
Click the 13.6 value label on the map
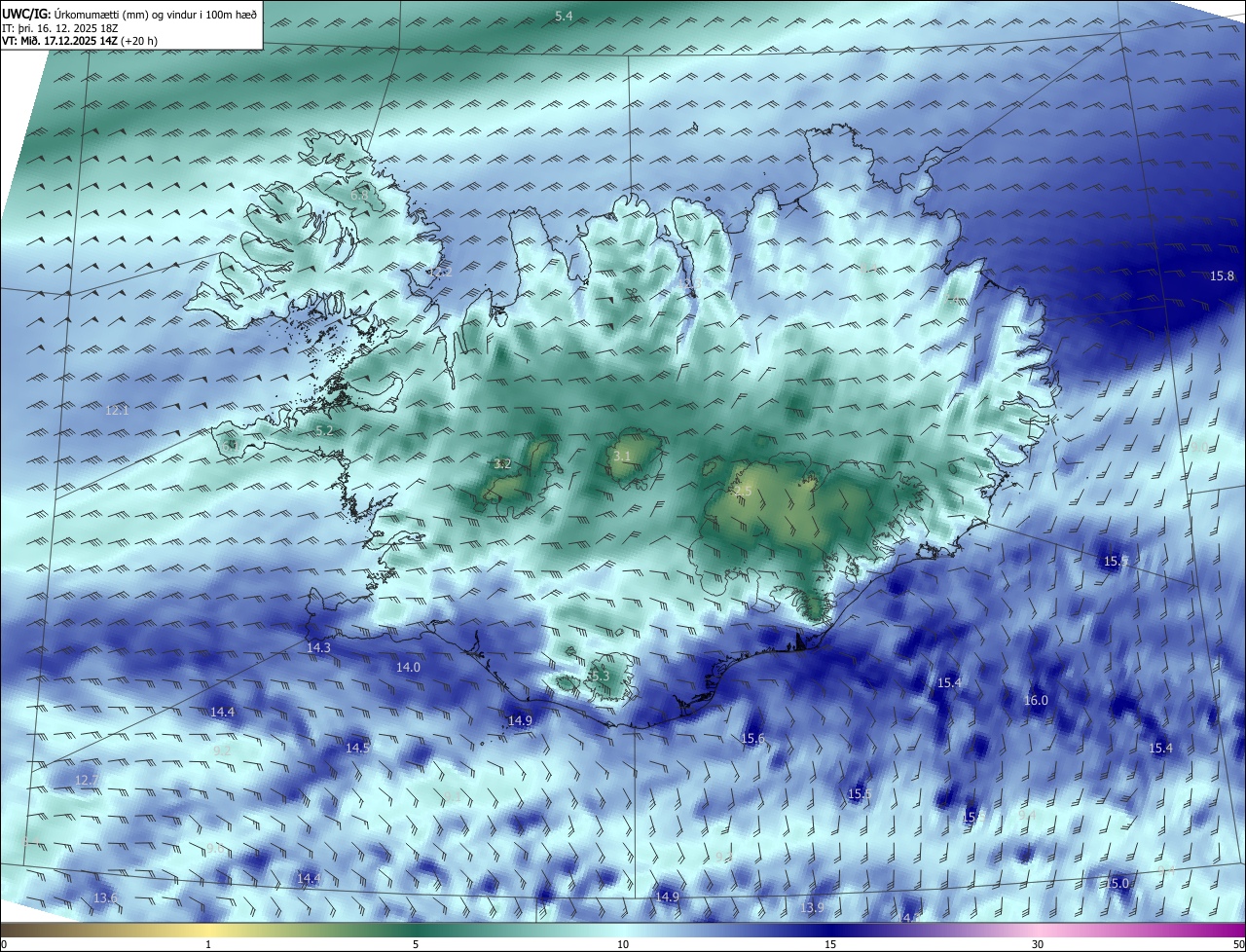coord(105,897)
